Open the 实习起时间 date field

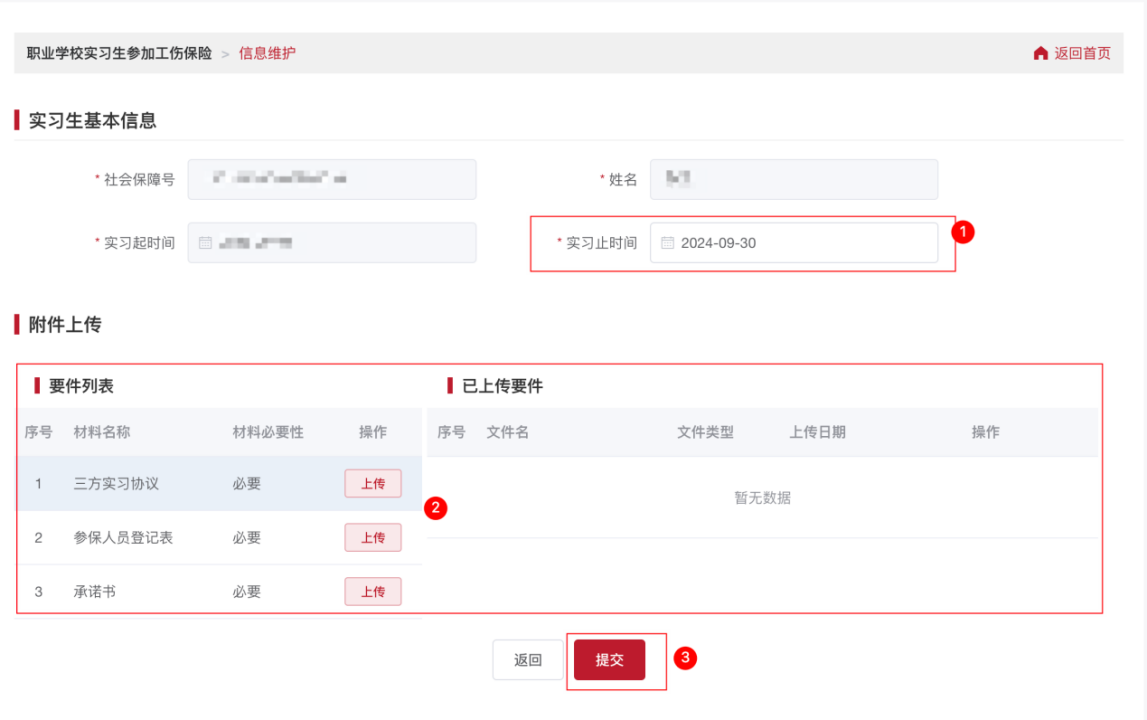(x=332, y=243)
